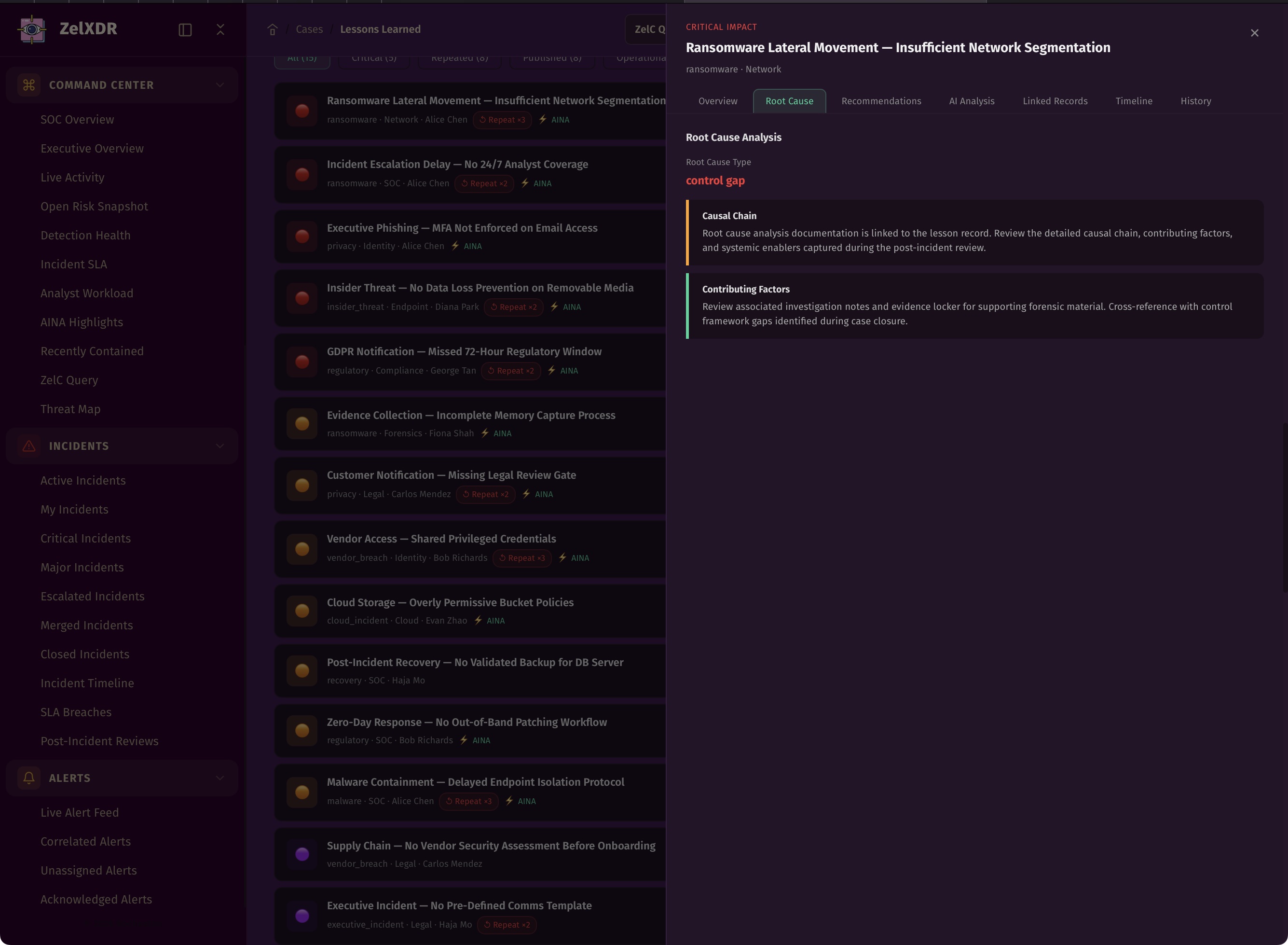Switch to the Recommendations tab
This screenshot has width=1288, height=945.
tap(881, 101)
